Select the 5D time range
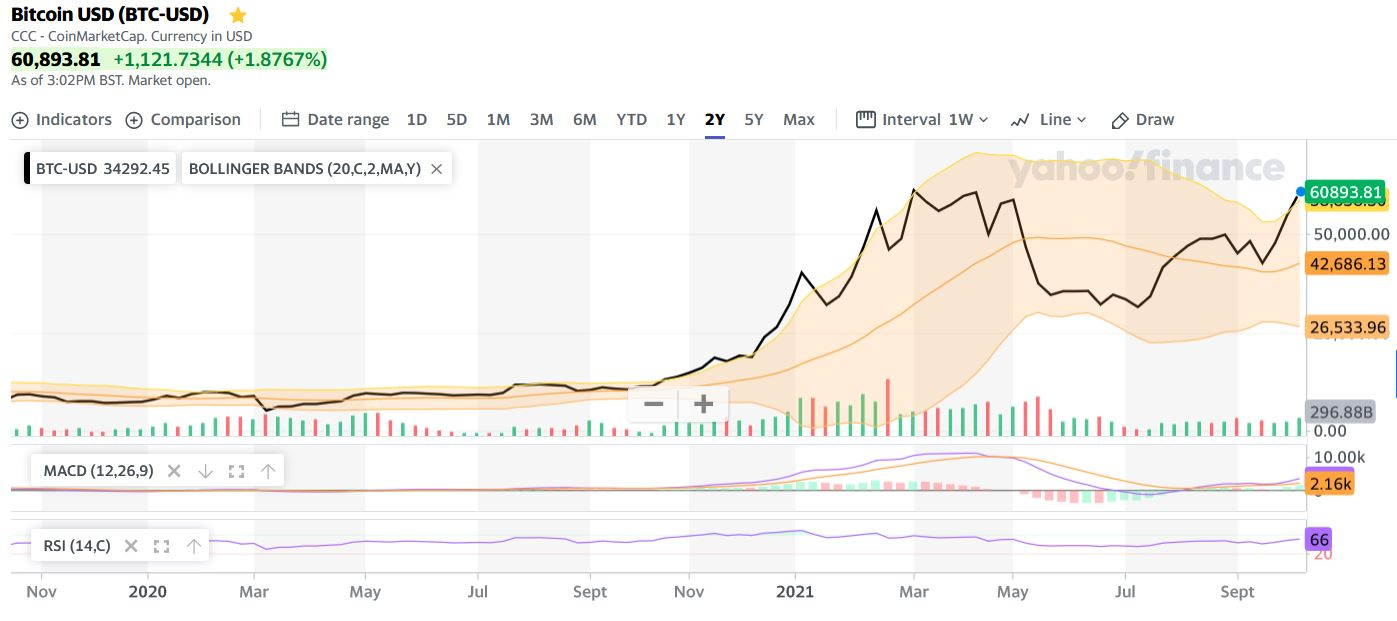The width and height of the screenshot is (1397, 621). pyautogui.click(x=457, y=119)
